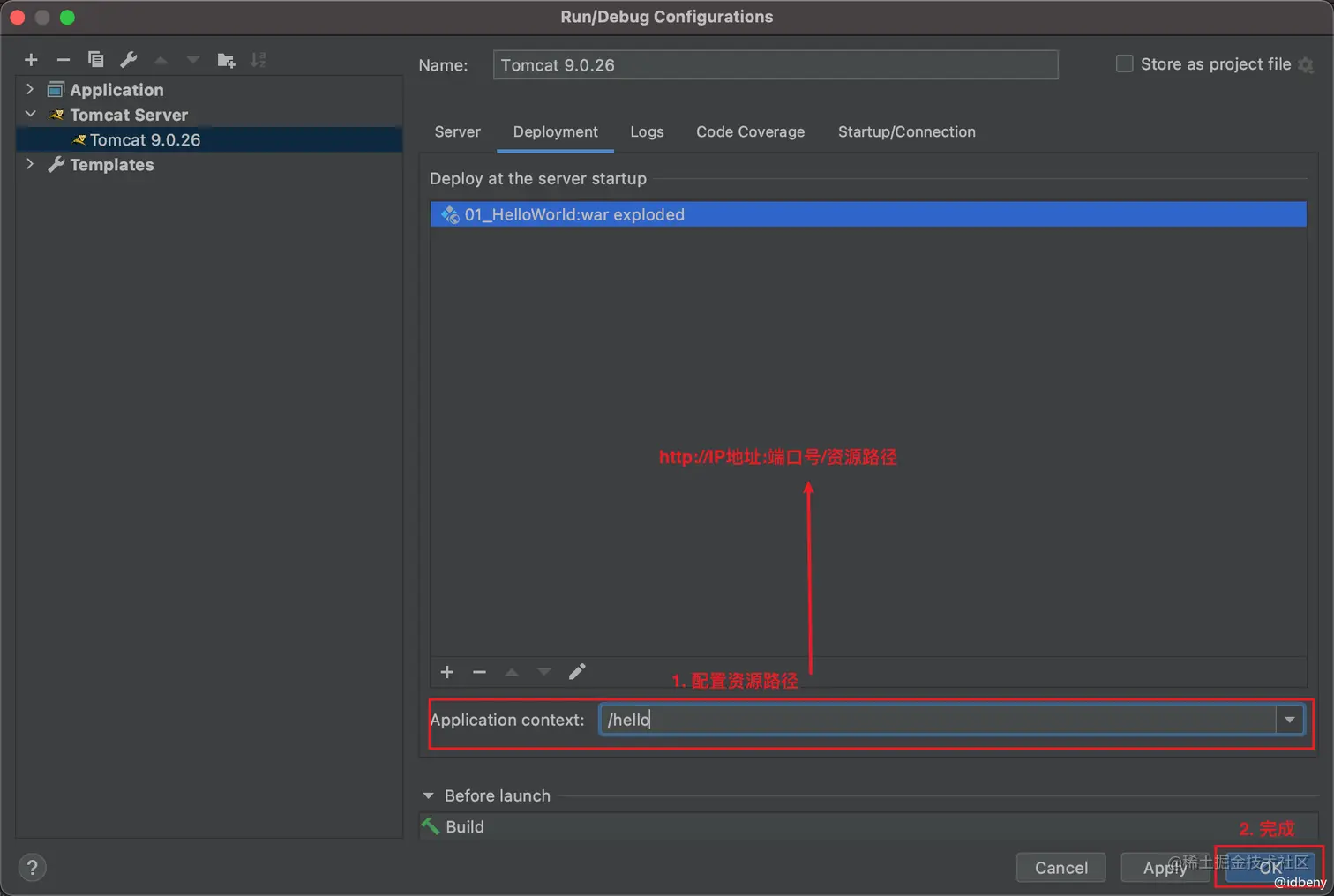This screenshot has width=1334, height=896.
Task: Add deployment artifact with plus below list
Action: 447,672
